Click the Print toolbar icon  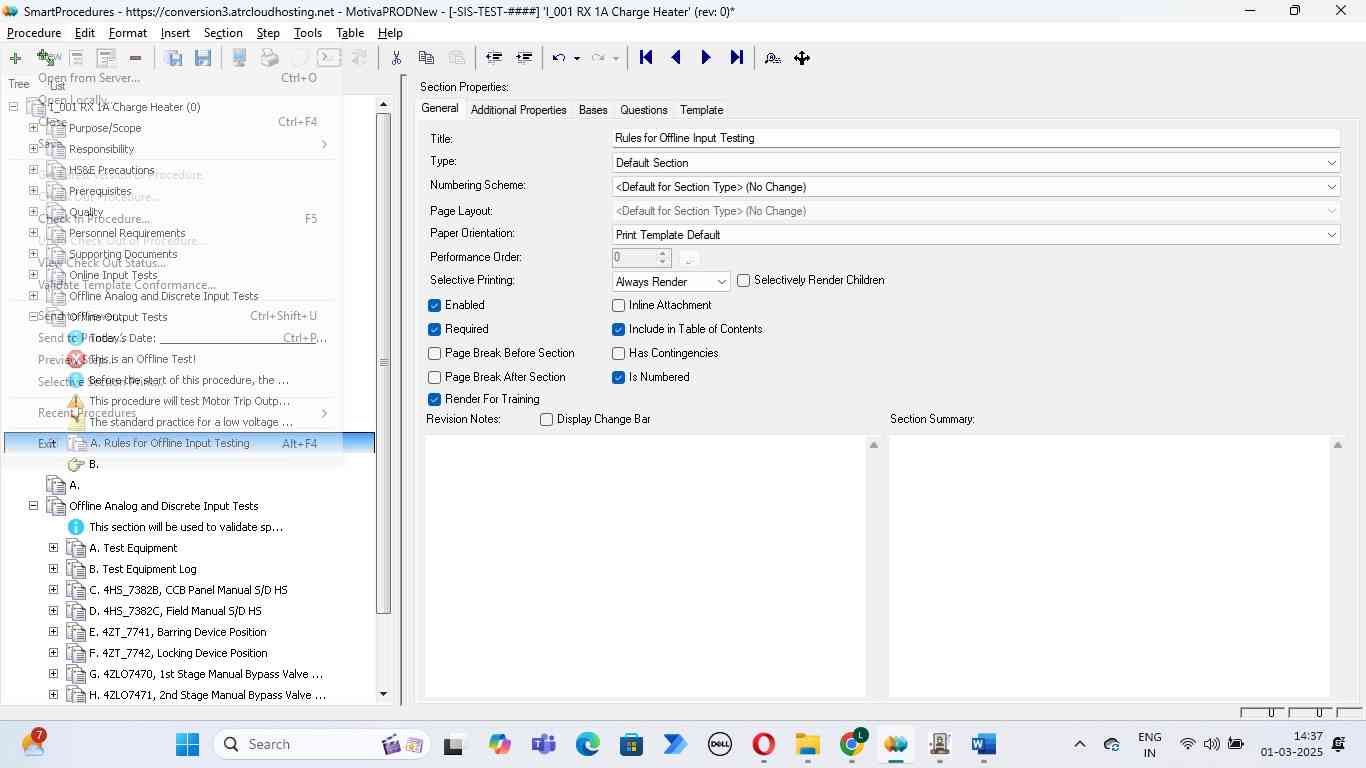[x=269, y=58]
